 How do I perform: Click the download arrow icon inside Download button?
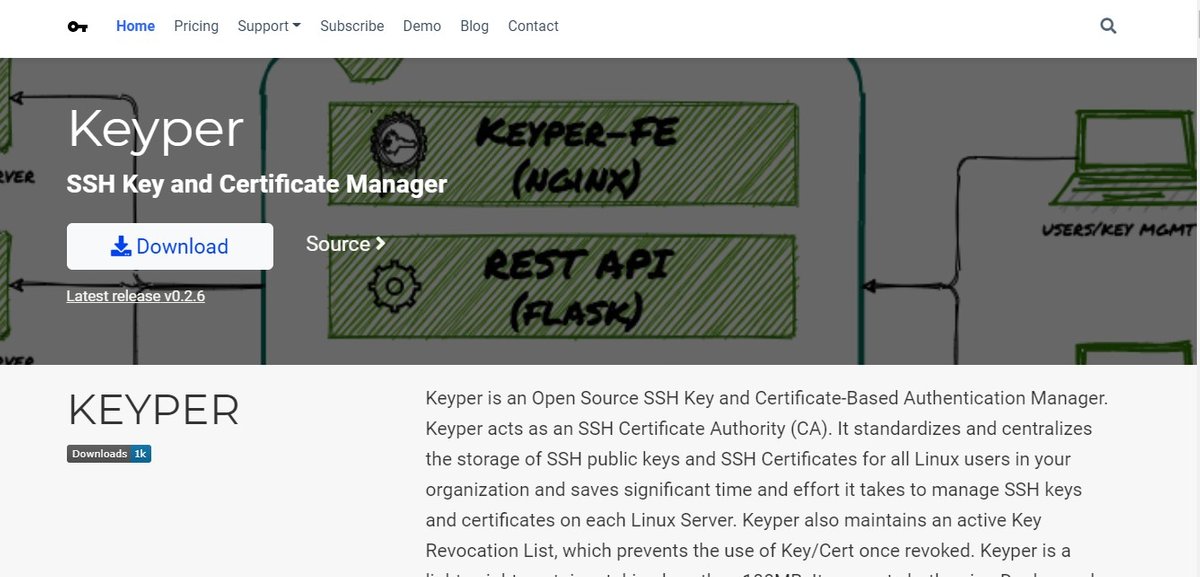click(121, 245)
